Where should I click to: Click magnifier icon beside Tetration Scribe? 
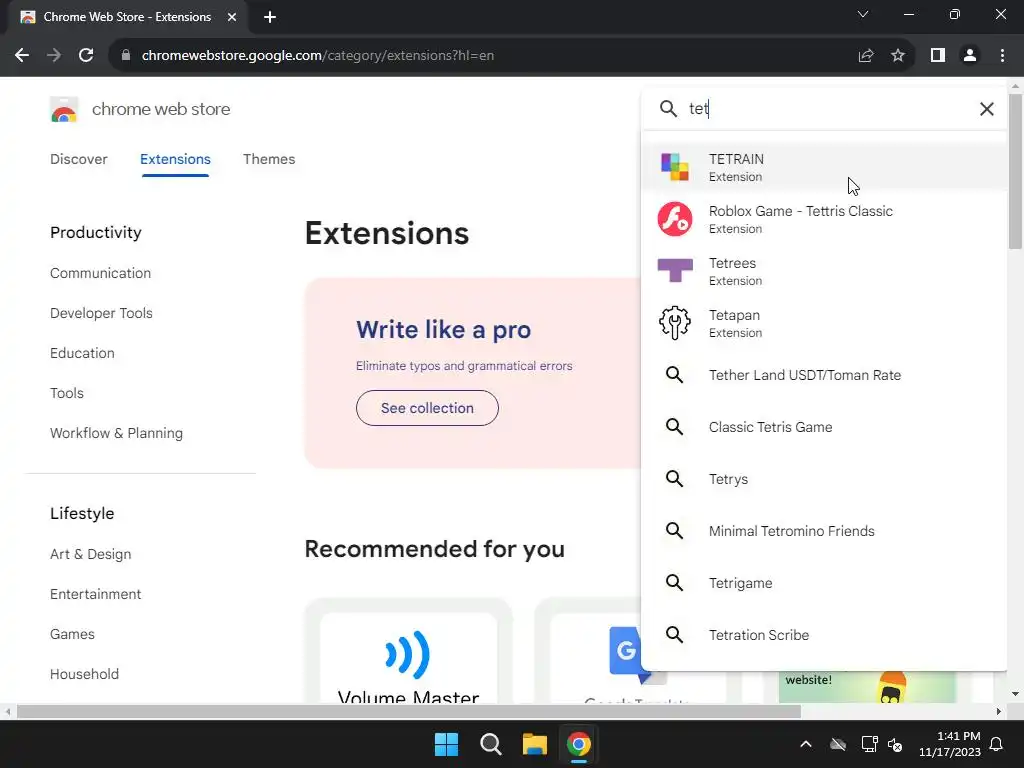pos(675,635)
